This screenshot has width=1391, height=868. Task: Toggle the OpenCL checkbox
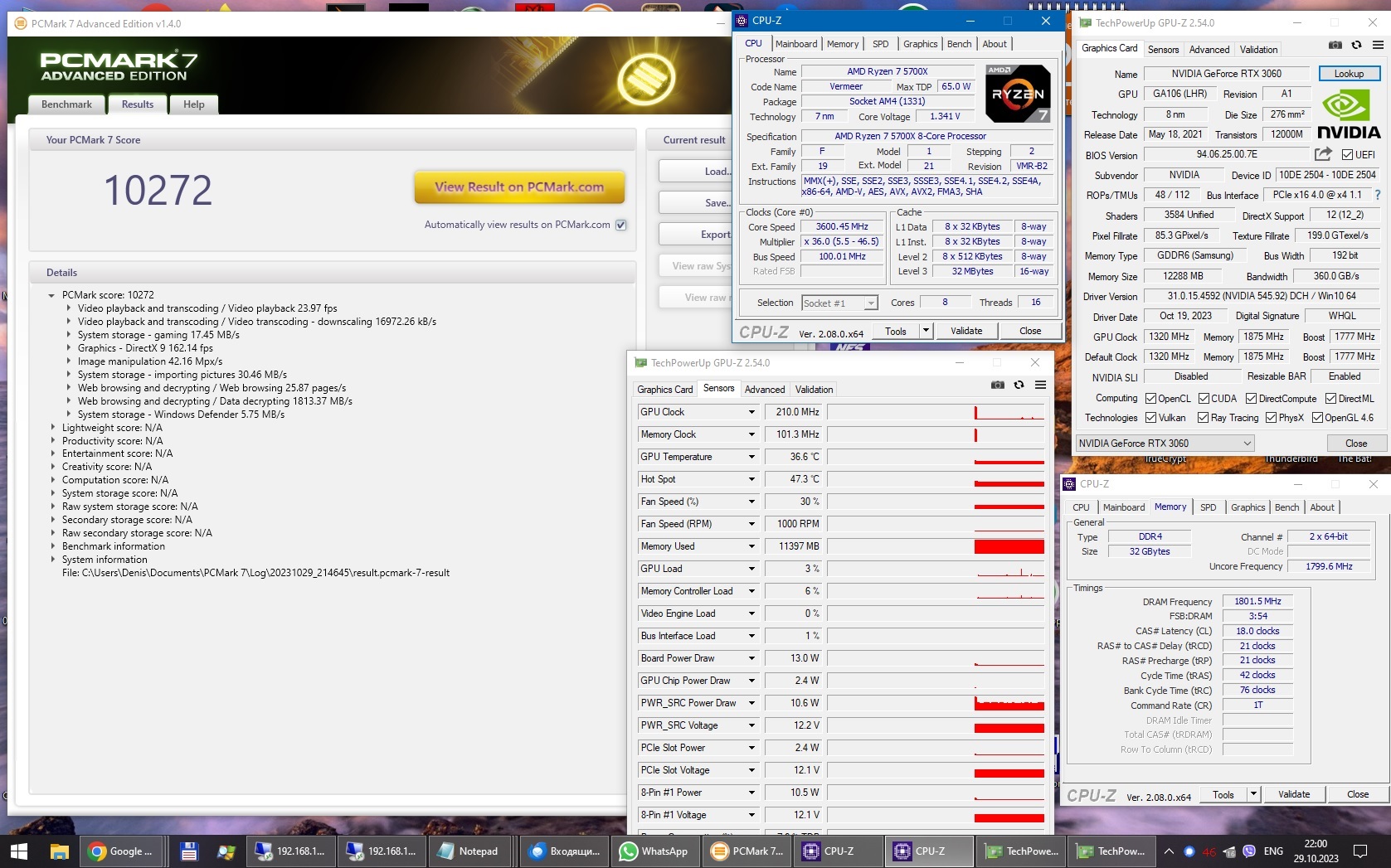point(1150,399)
